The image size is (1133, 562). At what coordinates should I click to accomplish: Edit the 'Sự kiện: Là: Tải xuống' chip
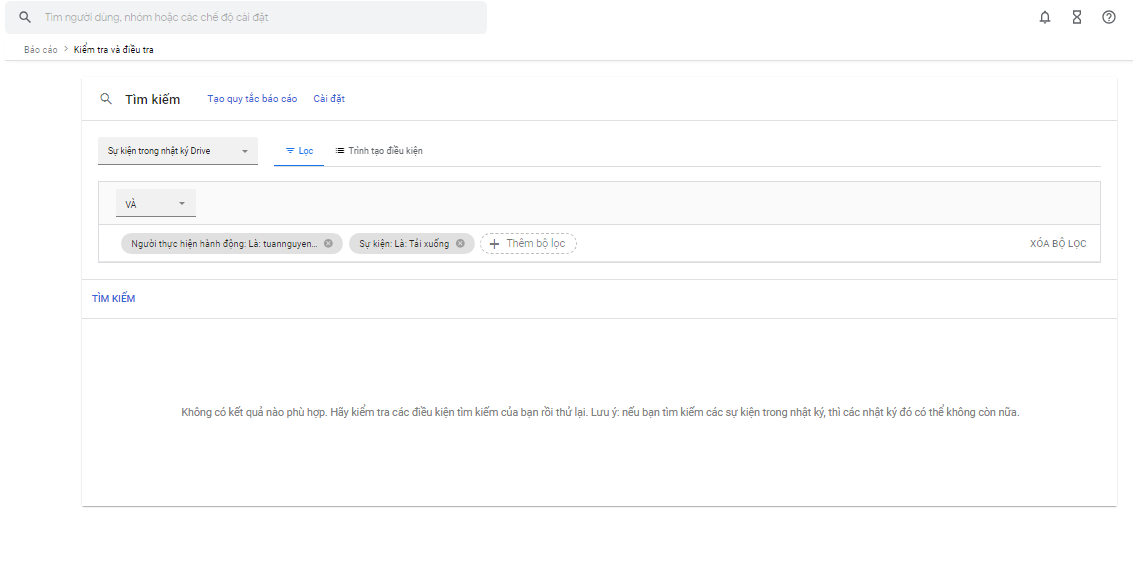tap(404, 243)
